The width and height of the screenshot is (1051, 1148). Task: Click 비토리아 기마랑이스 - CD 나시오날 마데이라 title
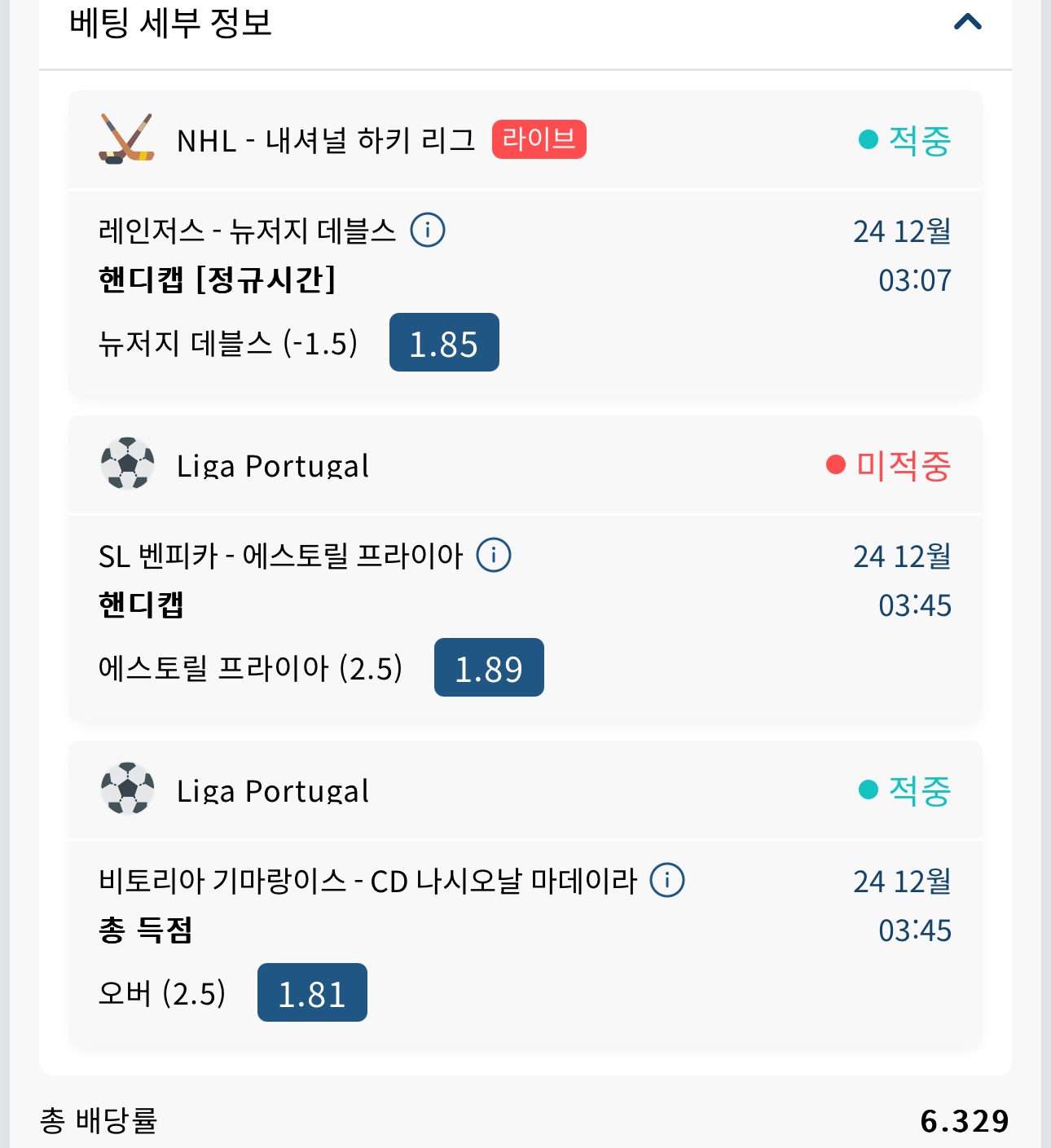pyautogui.click(x=367, y=882)
